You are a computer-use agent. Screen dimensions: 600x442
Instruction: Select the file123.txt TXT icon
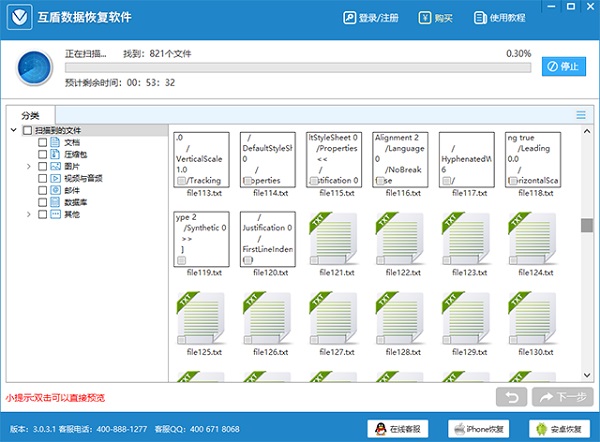tap(466, 239)
